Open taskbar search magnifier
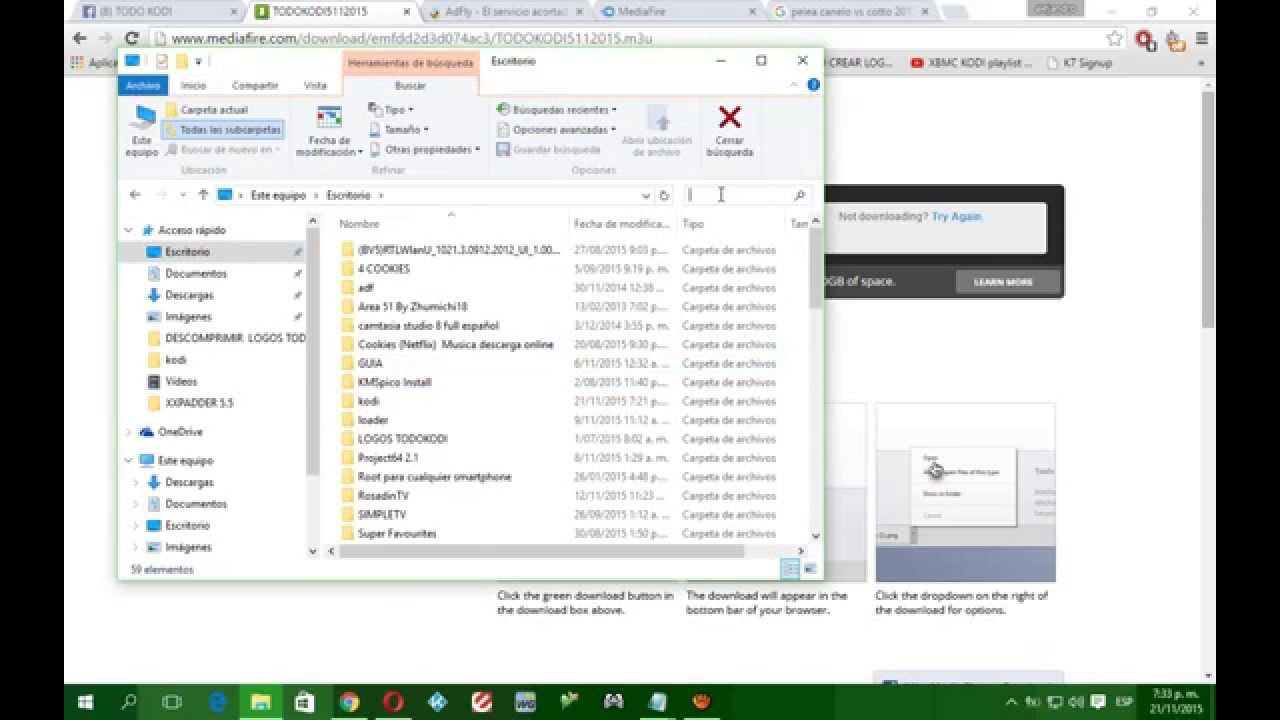Viewport: 1280px width, 720px height. [x=128, y=702]
